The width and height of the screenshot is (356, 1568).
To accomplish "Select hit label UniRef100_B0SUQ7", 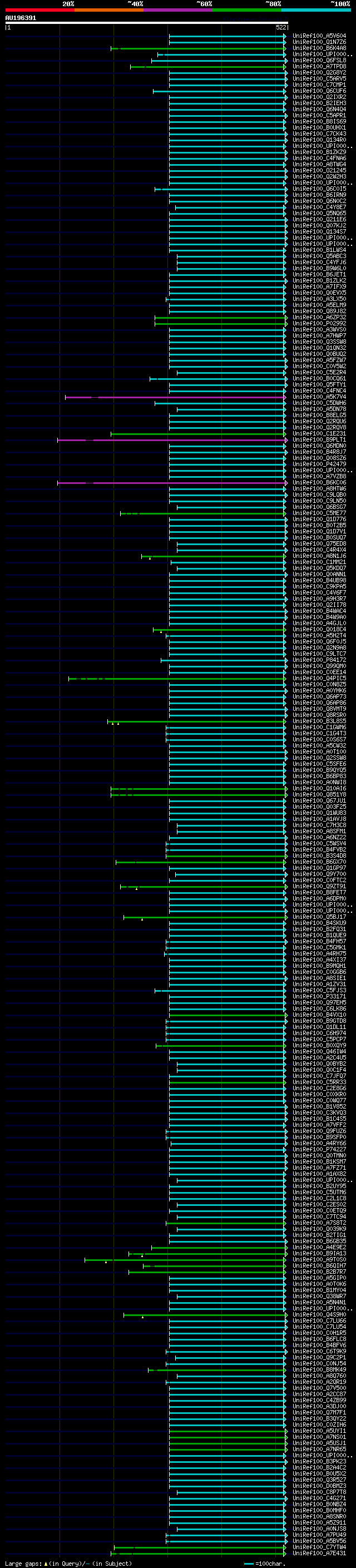I will 319,537.
